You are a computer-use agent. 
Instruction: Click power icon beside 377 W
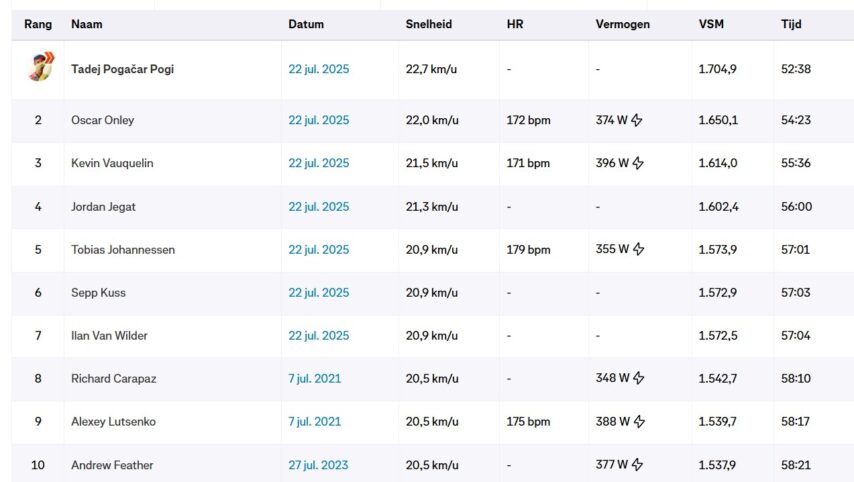[637, 465]
